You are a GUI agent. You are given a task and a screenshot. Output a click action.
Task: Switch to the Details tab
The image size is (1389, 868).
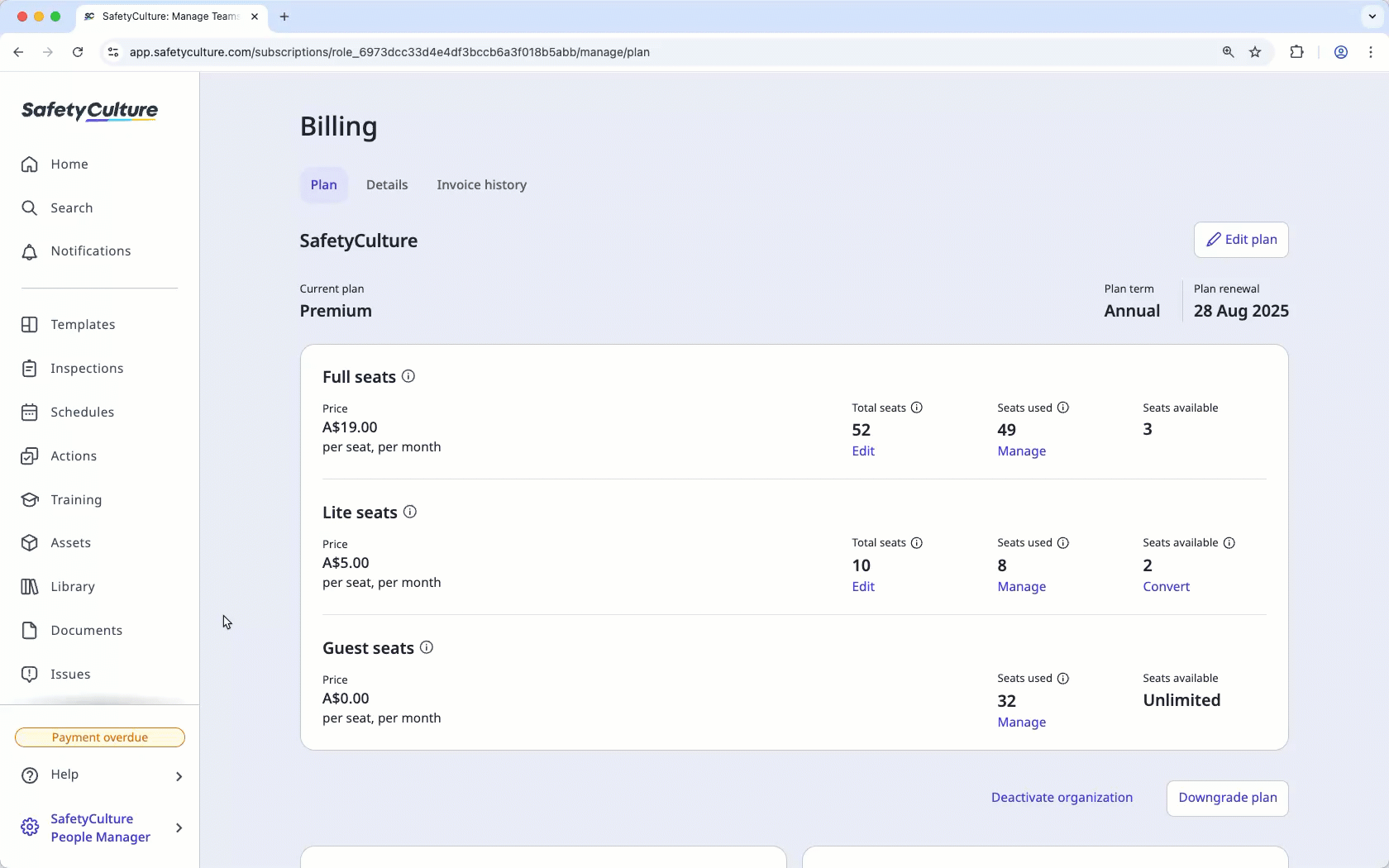[x=387, y=185]
